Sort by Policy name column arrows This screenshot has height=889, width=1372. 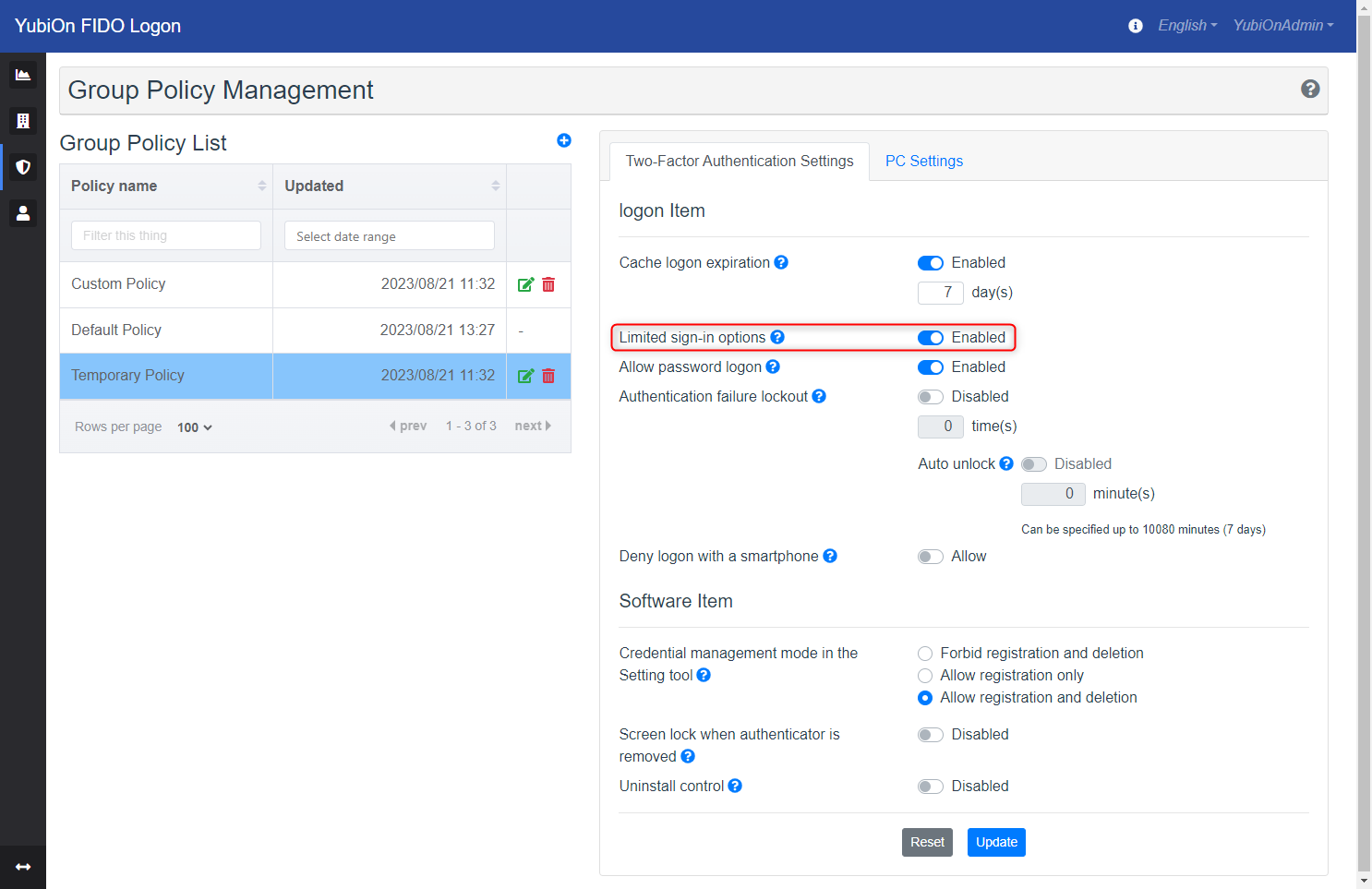pyautogui.click(x=262, y=186)
